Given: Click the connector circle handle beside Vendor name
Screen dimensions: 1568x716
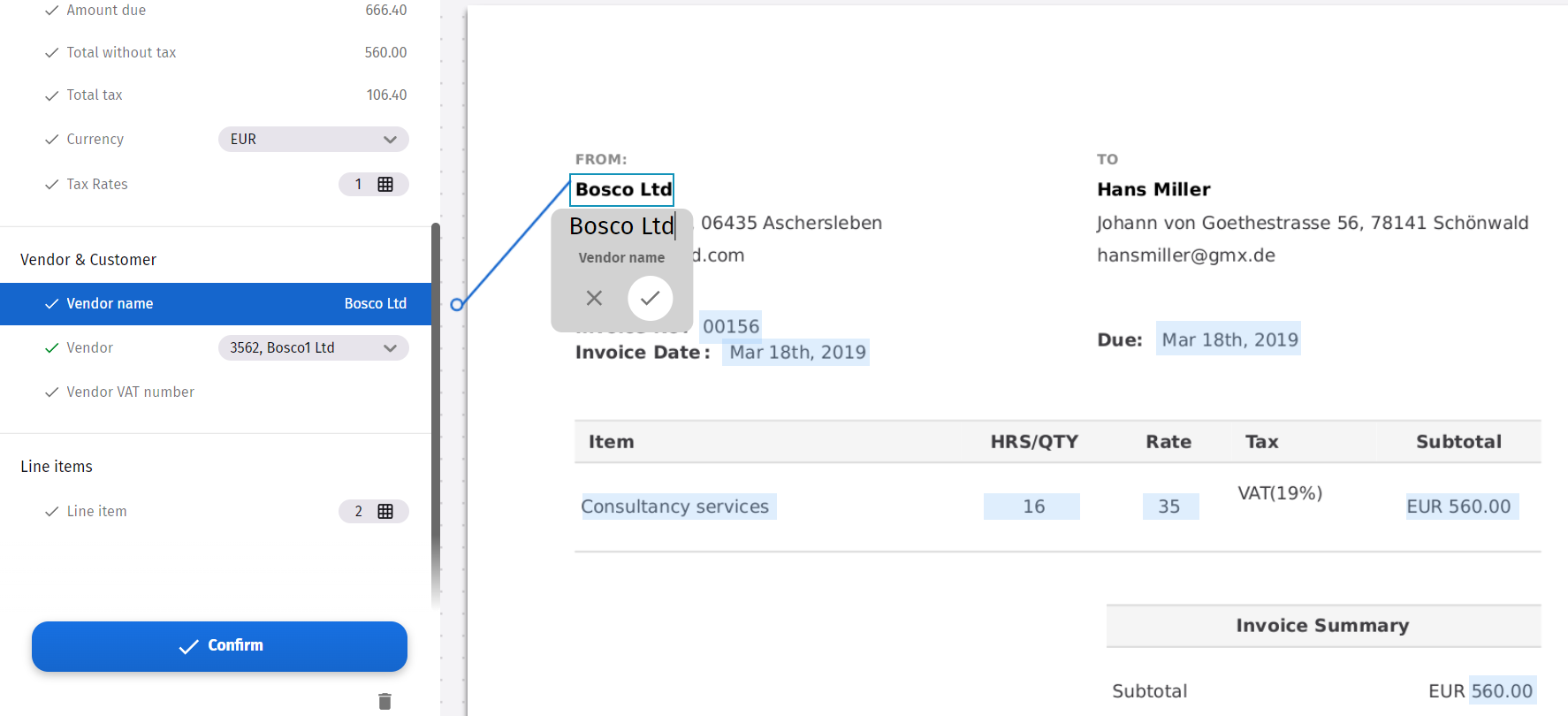Looking at the screenshot, I should [457, 304].
